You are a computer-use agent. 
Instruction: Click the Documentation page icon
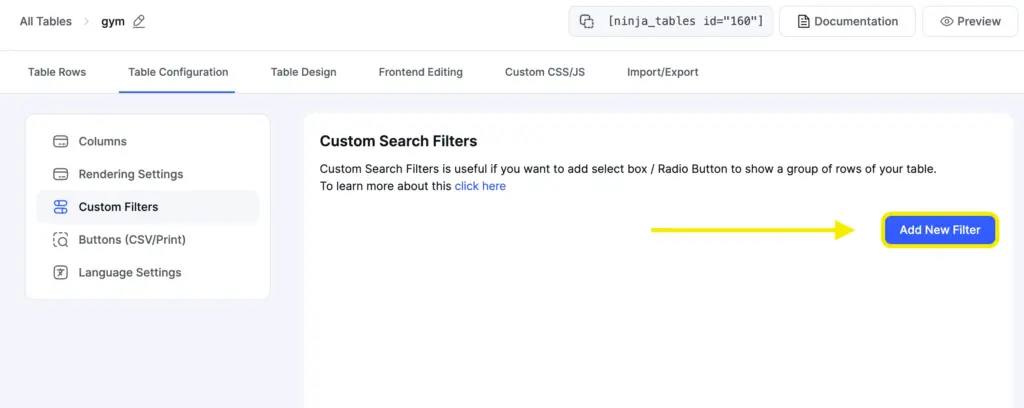(x=804, y=22)
